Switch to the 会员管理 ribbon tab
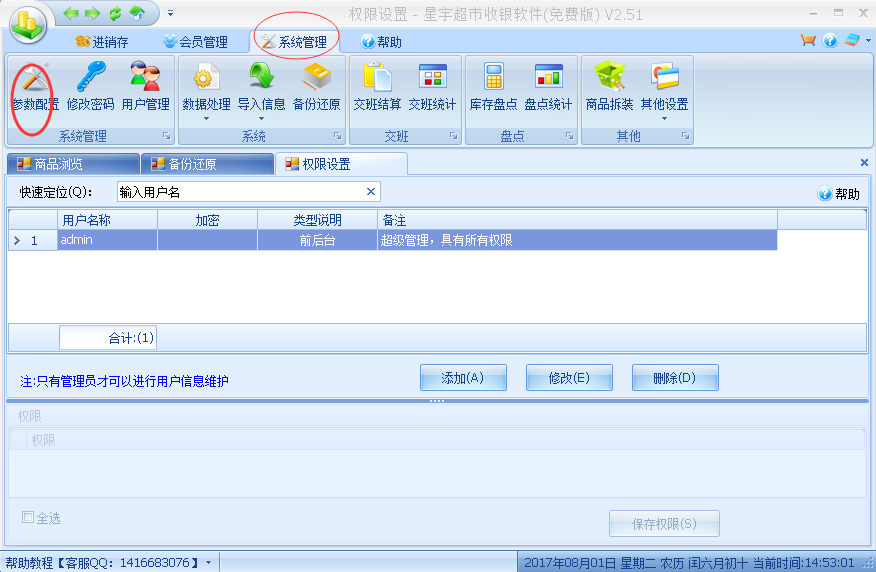 click(196, 42)
